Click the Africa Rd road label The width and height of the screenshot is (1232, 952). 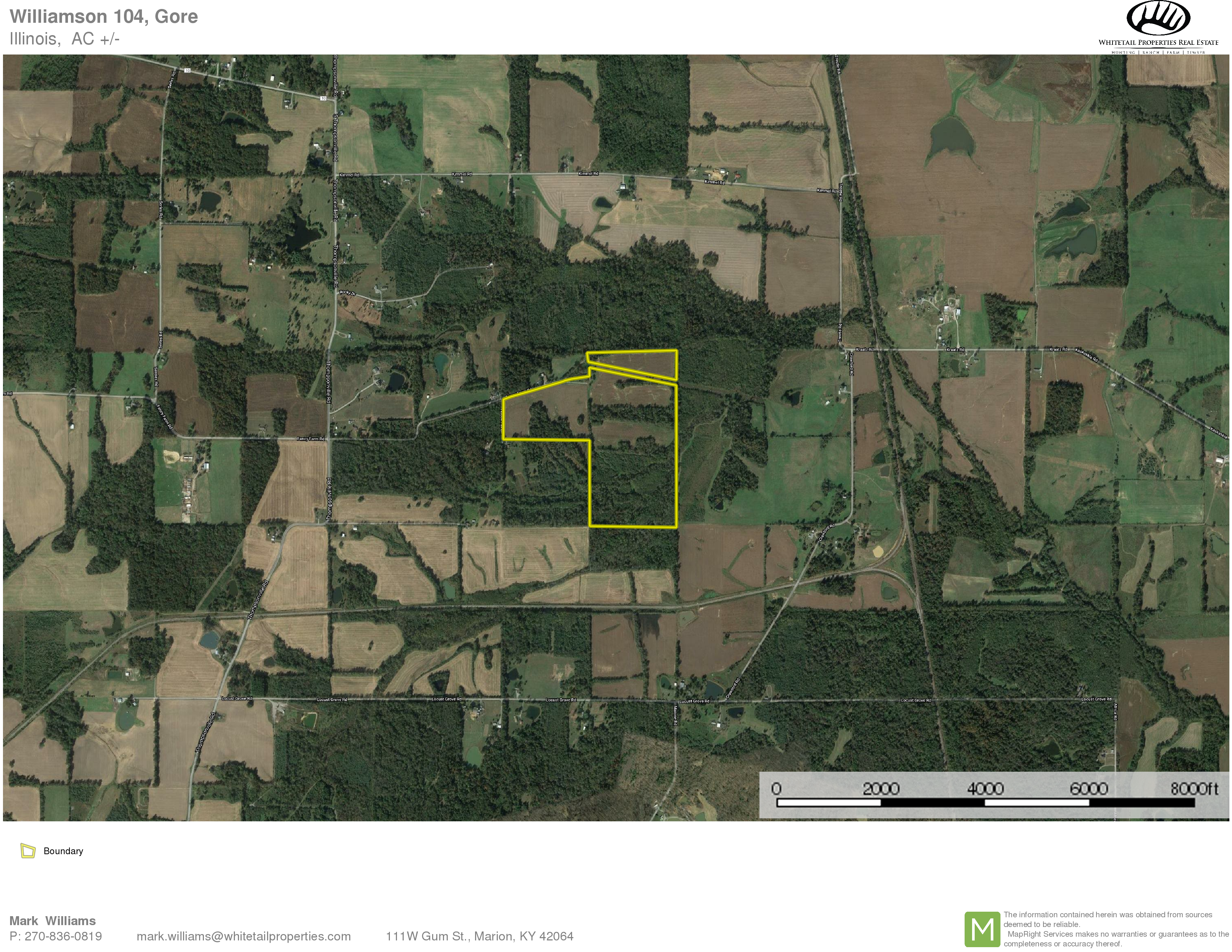(x=1115, y=711)
